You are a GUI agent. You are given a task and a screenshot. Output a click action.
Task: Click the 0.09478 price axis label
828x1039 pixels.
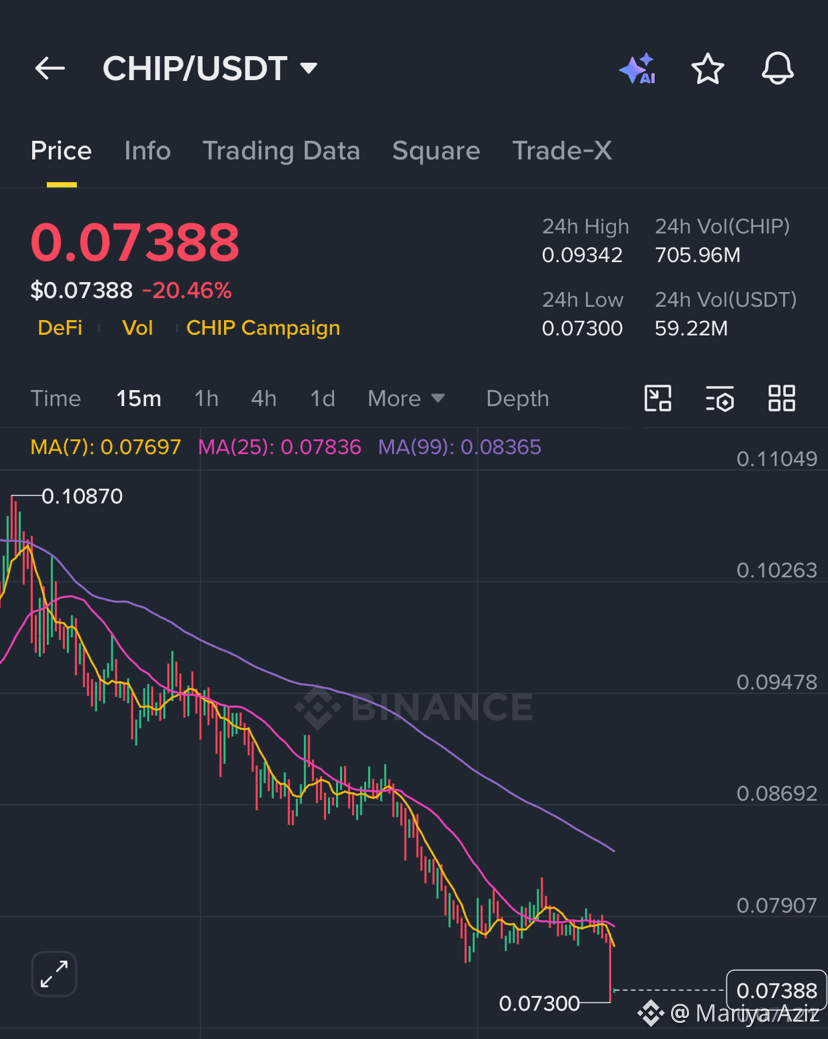click(x=777, y=682)
